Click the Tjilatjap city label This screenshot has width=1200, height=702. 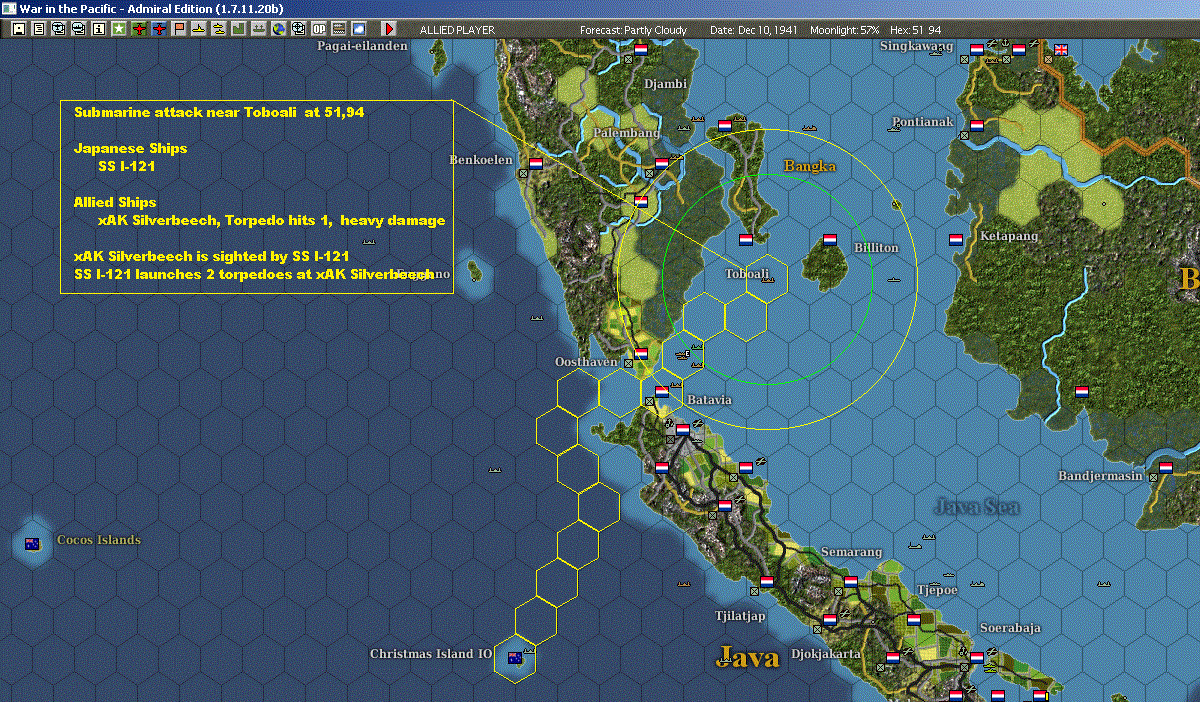click(x=740, y=616)
